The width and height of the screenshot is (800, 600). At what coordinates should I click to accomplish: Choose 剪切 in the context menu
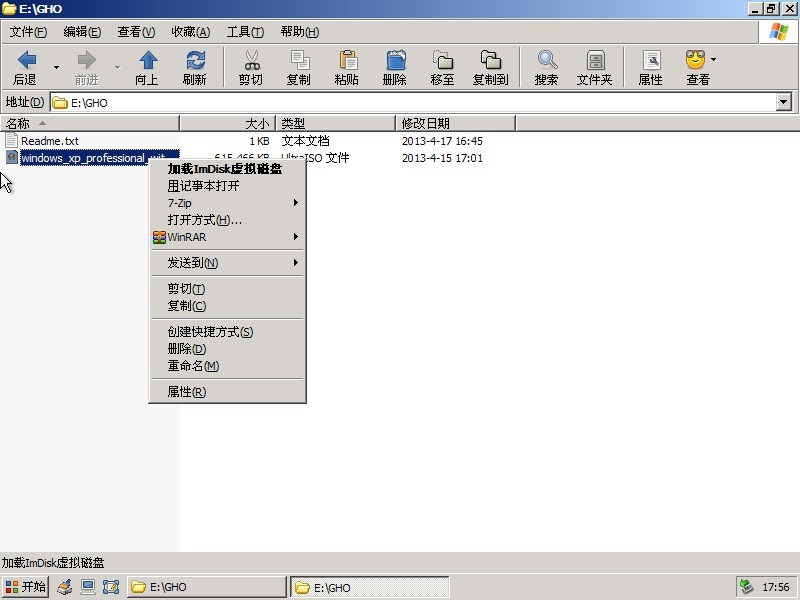point(228,289)
